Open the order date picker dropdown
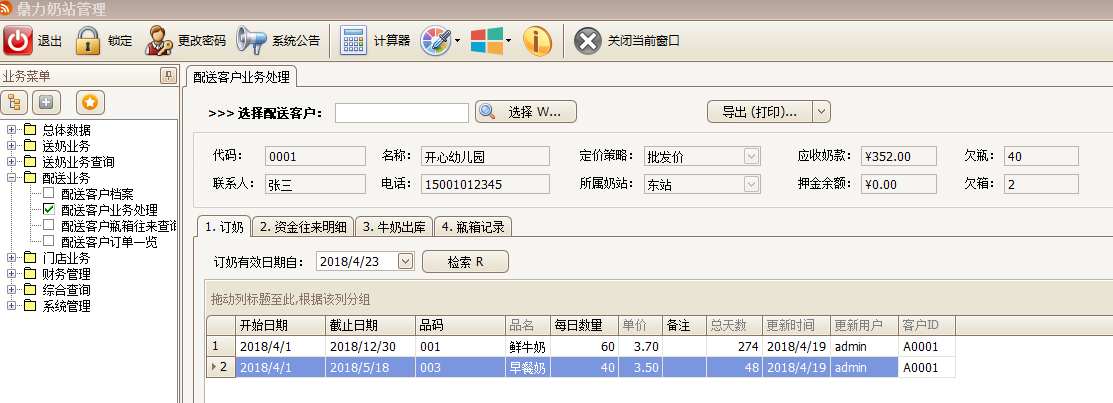This screenshot has width=1113, height=403. (x=405, y=261)
